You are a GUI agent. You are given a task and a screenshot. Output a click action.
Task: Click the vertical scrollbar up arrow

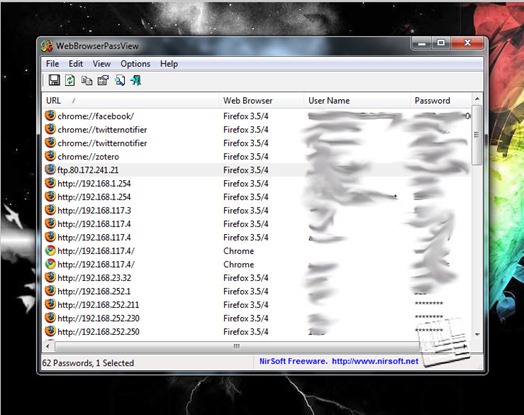pos(477,99)
